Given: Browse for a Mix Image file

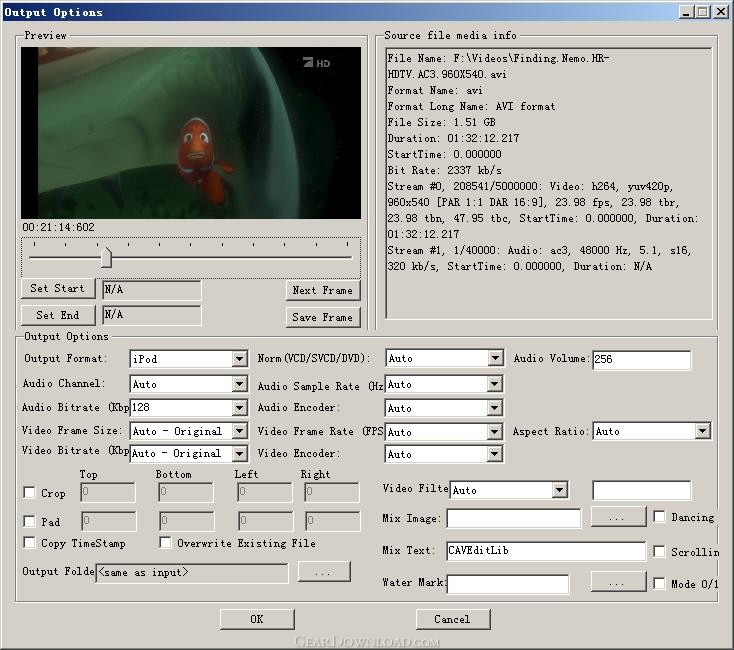Looking at the screenshot, I should tap(618, 517).
